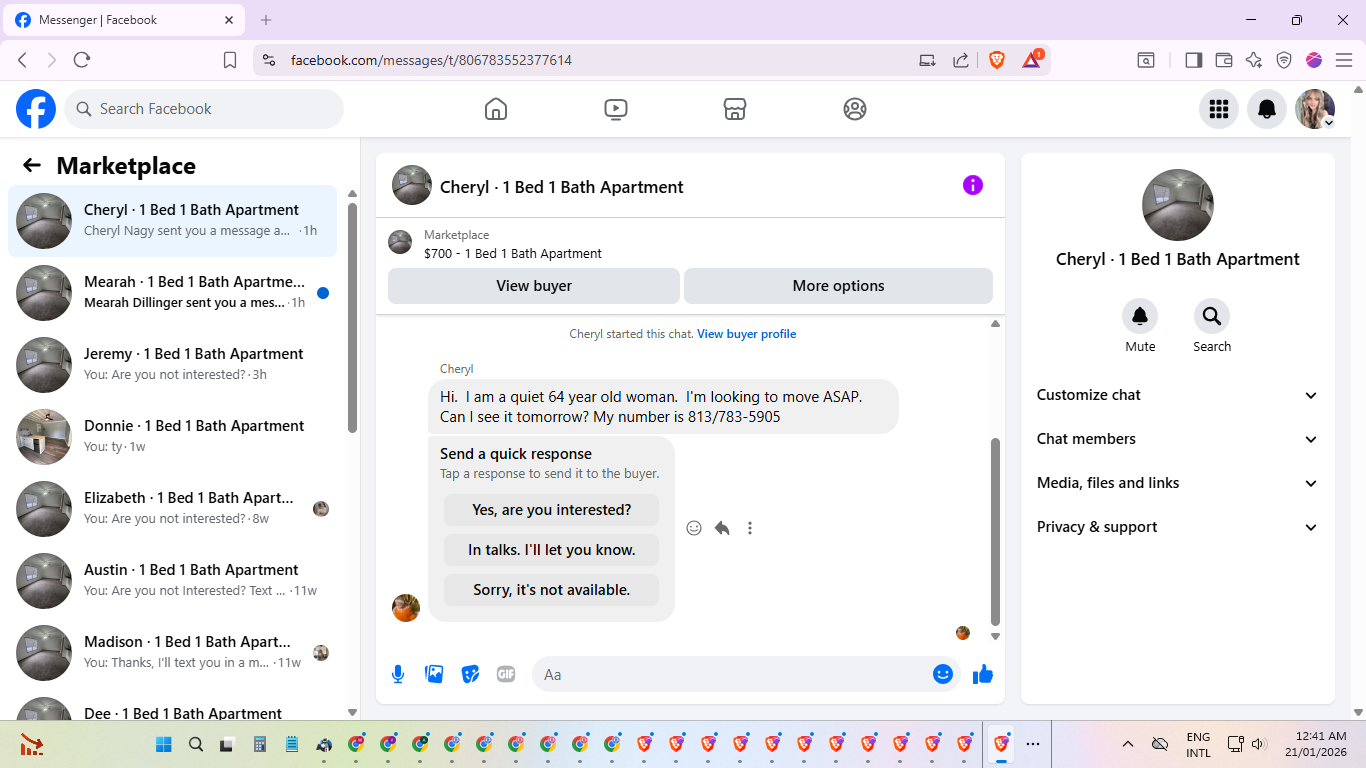Open the Elizabeth conversation in the list
The height and width of the screenshot is (768, 1366).
[172, 509]
